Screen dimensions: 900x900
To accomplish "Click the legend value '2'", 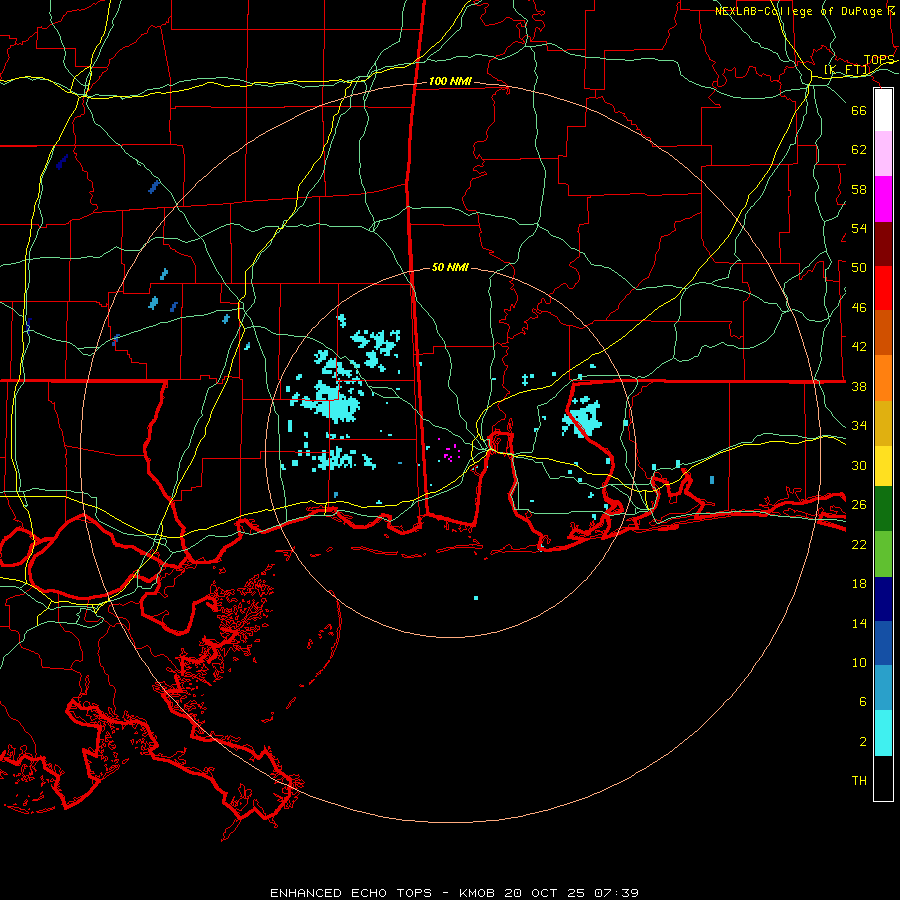I will click(x=863, y=742).
